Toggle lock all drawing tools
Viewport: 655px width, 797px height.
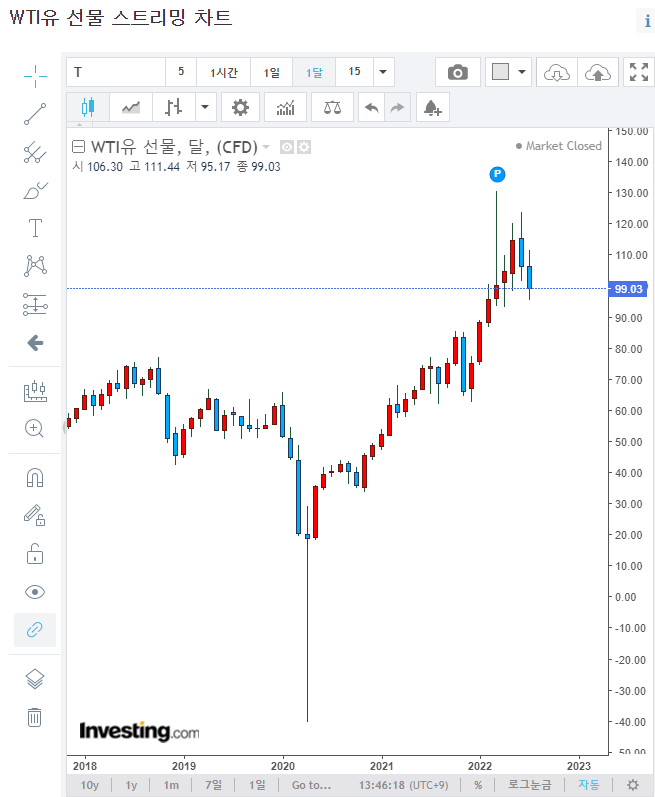[35, 554]
